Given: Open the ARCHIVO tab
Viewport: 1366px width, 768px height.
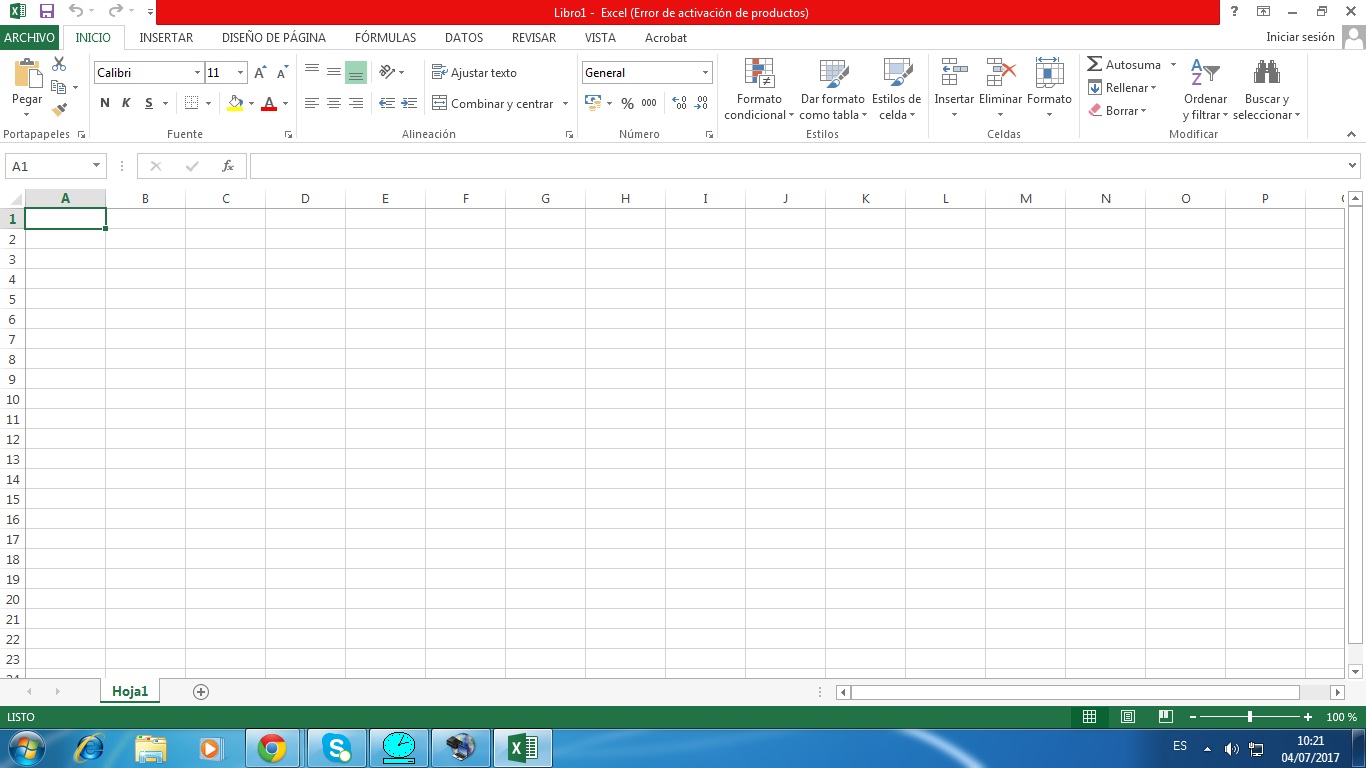Looking at the screenshot, I should point(29,38).
